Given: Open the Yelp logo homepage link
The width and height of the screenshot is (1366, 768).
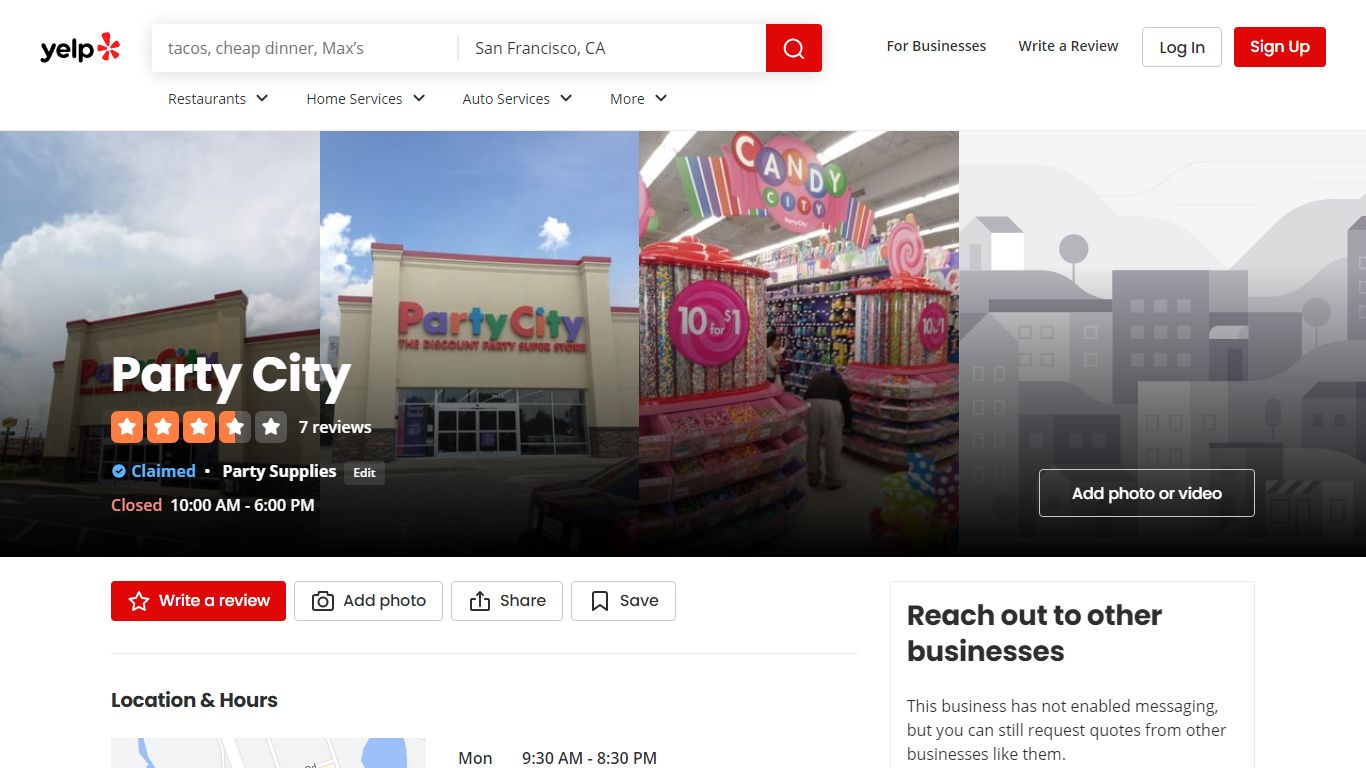Looking at the screenshot, I should 80,48.
